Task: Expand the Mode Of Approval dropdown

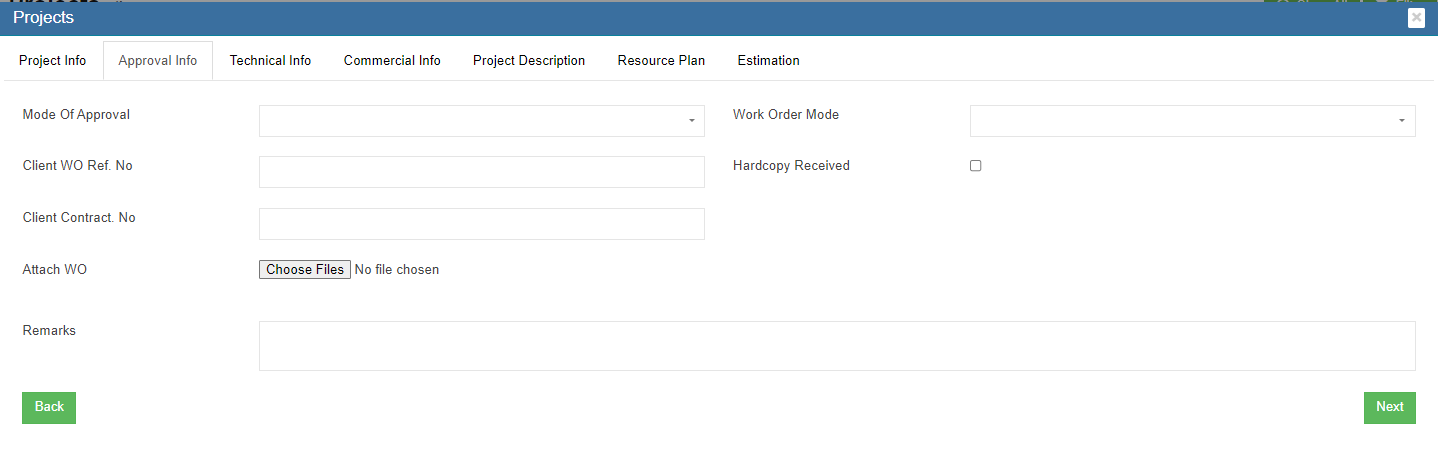Action: pyautogui.click(x=481, y=121)
